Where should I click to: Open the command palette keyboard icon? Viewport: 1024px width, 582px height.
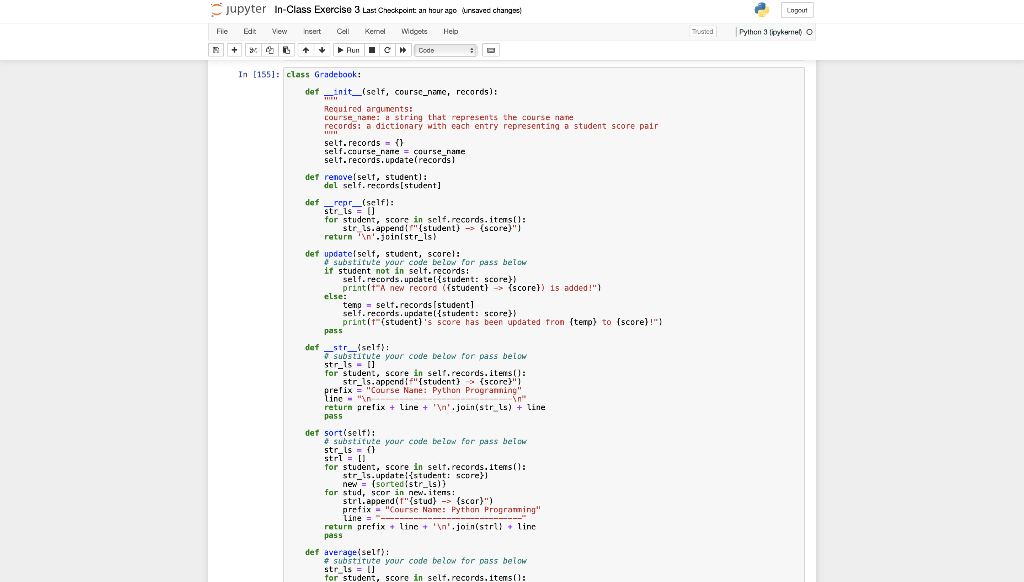[x=489, y=50]
